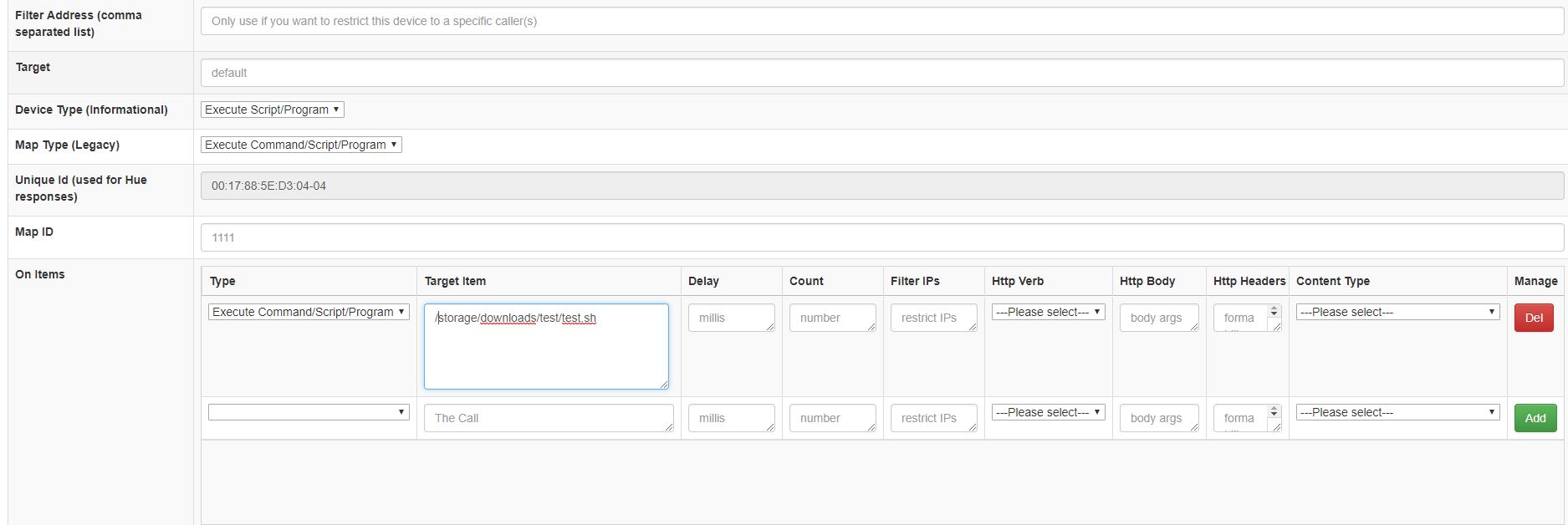This screenshot has height=525, width=1568.
Task: Click the Map ID input field
Action: (881, 237)
